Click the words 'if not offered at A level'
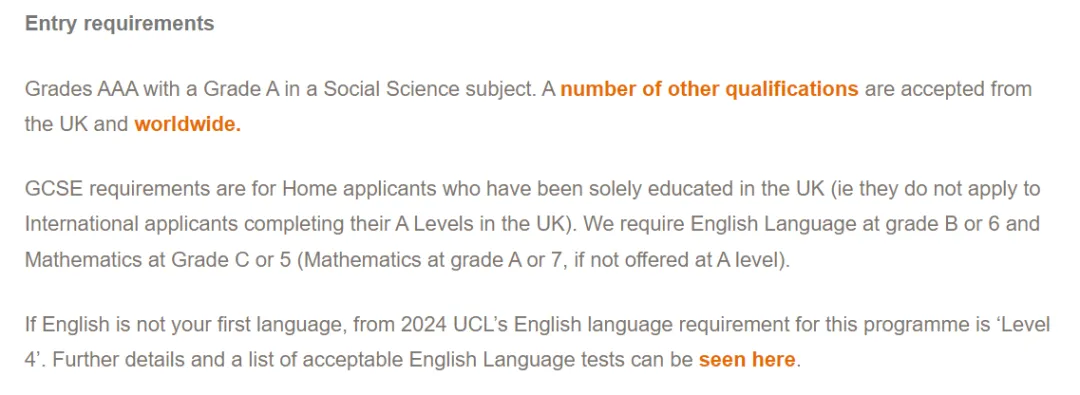The image size is (1080, 395). point(674,261)
